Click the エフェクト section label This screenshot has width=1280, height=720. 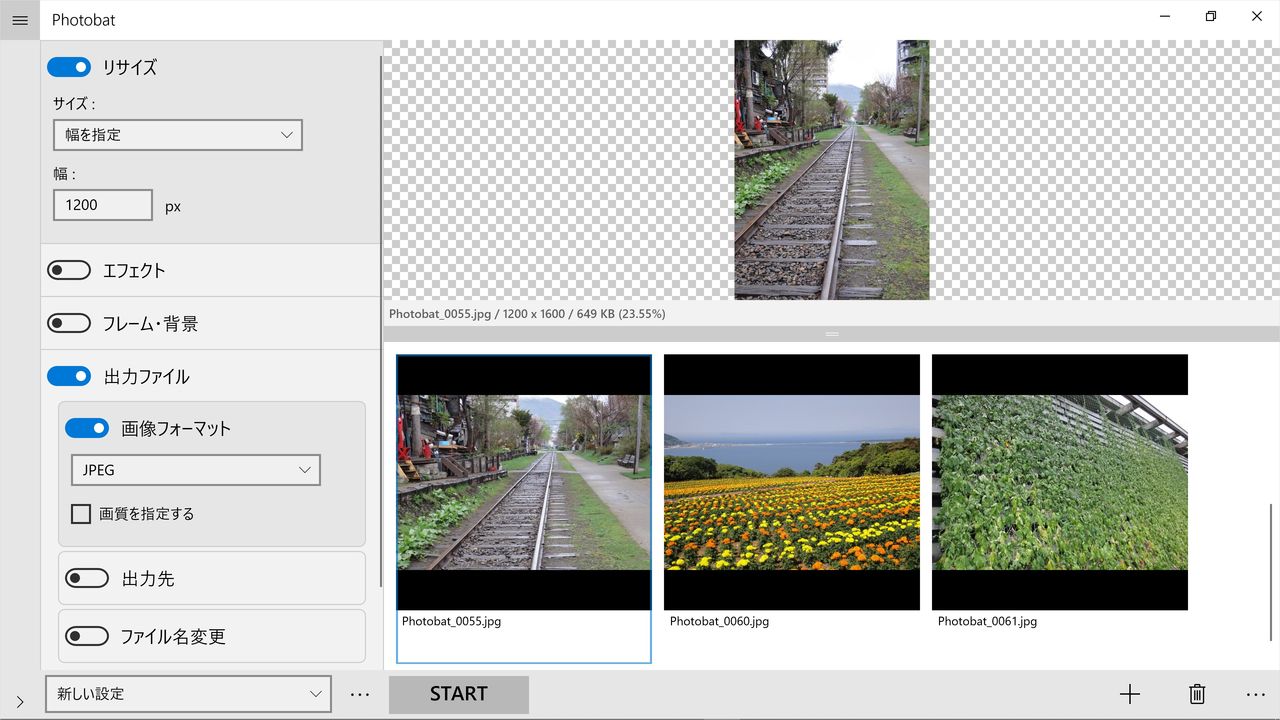(x=134, y=270)
